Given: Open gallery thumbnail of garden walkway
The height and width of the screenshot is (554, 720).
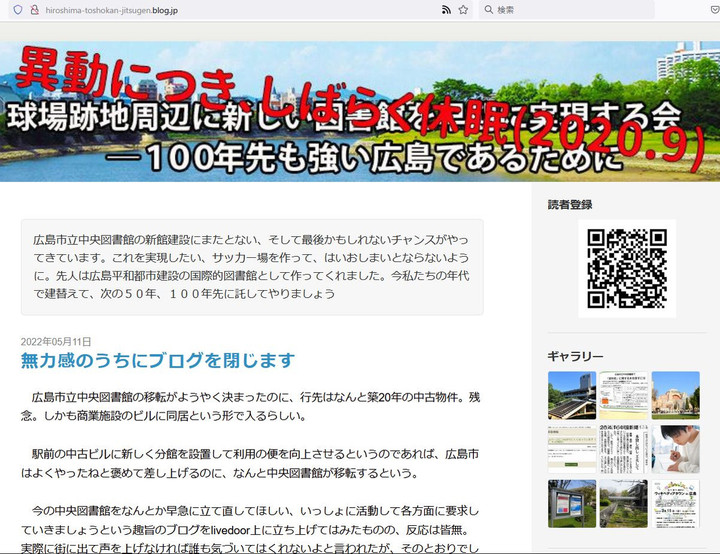Looking at the screenshot, I should 623,503.
